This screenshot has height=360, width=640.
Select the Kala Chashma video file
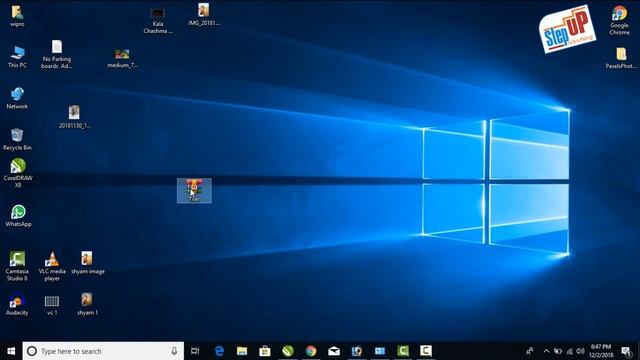(x=158, y=21)
